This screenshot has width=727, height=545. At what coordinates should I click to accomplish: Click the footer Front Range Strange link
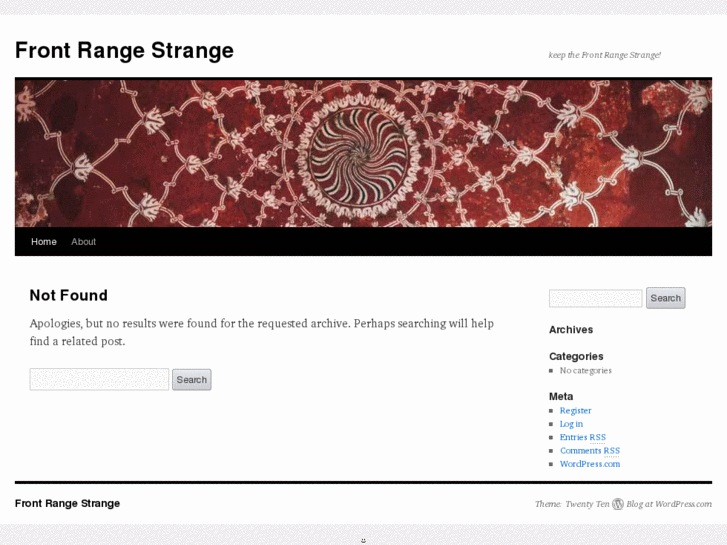pyautogui.click(x=67, y=504)
